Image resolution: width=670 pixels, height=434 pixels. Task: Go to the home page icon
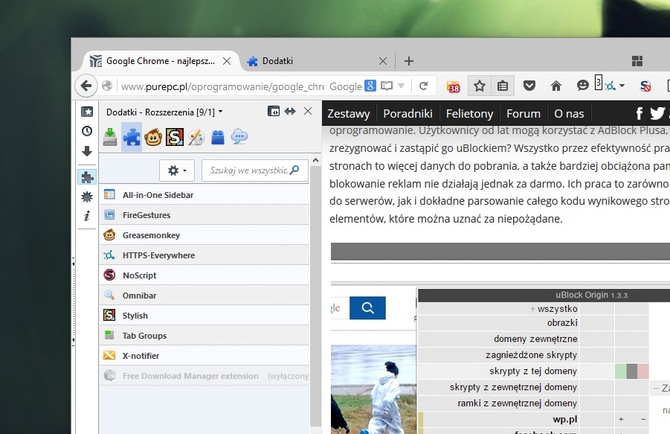pyautogui.click(x=556, y=86)
